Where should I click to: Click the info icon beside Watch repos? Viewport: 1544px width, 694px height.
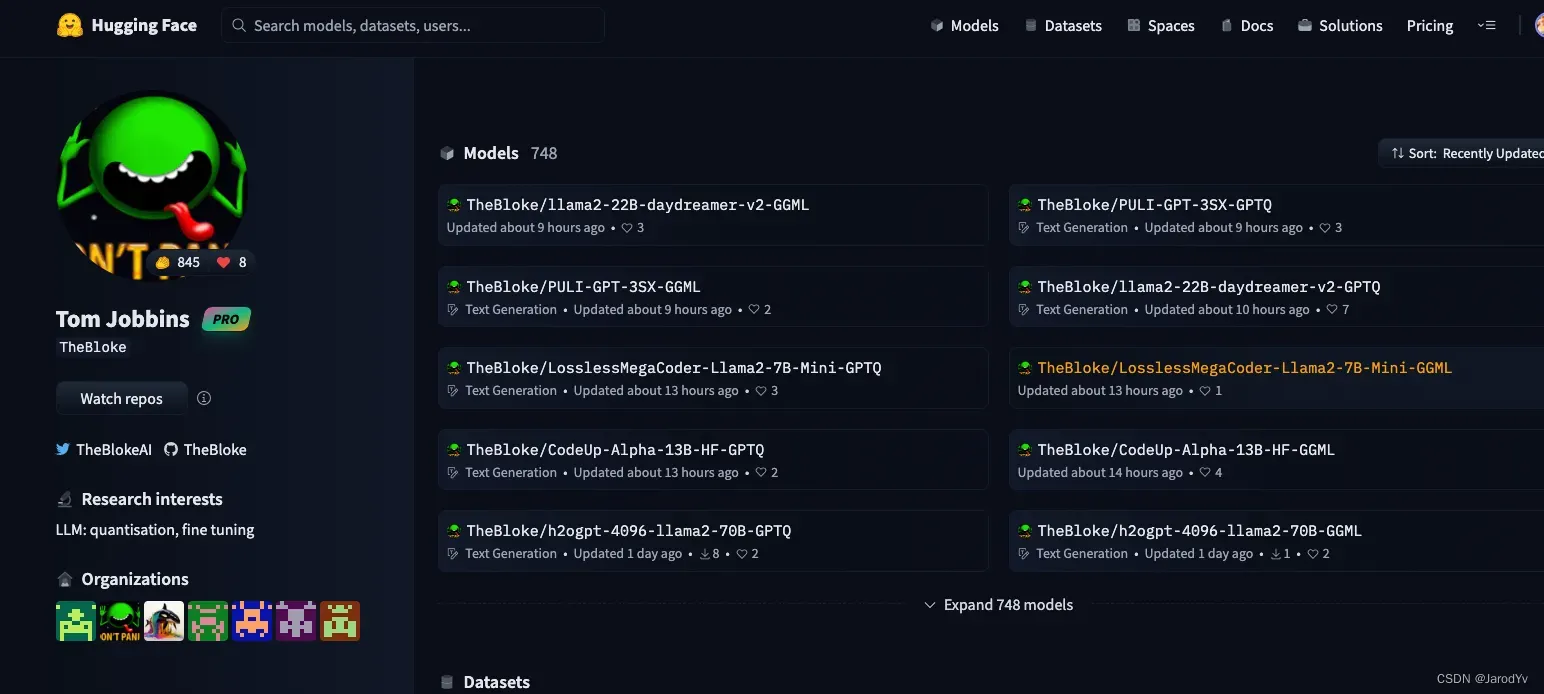[204, 398]
